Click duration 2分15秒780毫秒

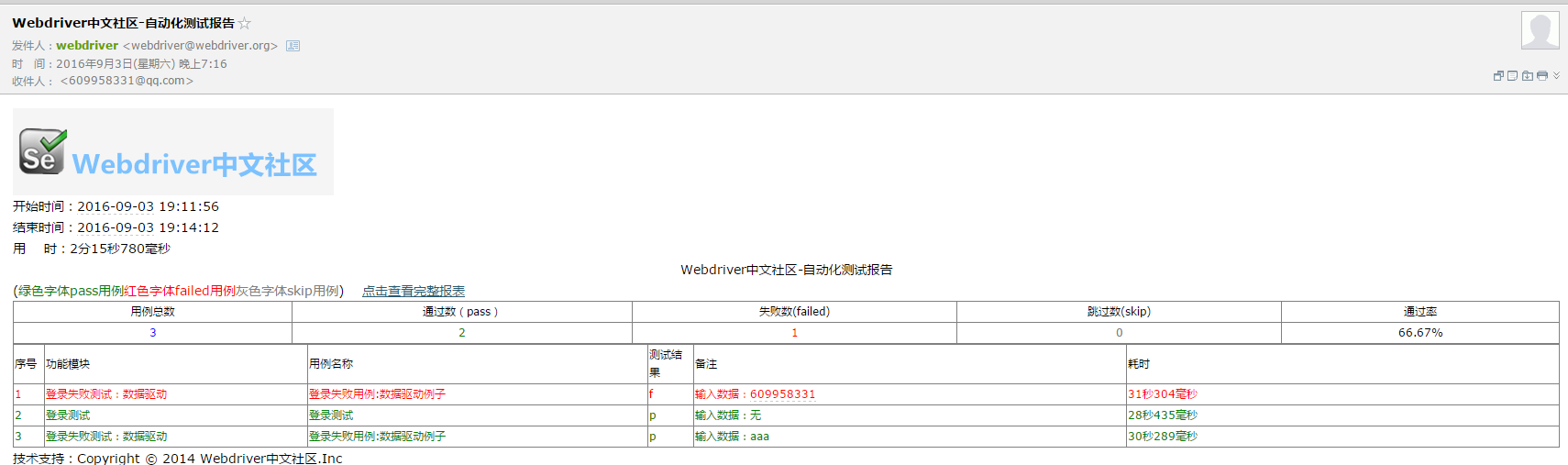(x=120, y=249)
